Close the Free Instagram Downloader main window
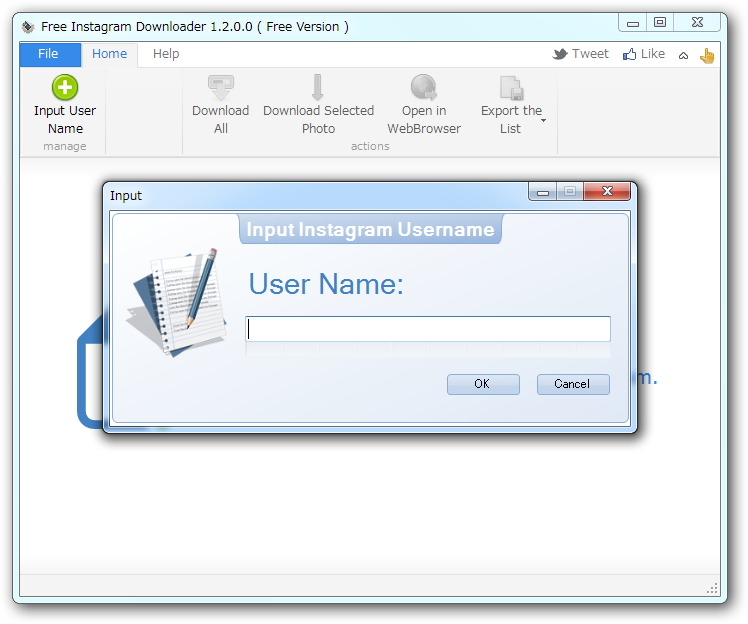 click(x=697, y=23)
